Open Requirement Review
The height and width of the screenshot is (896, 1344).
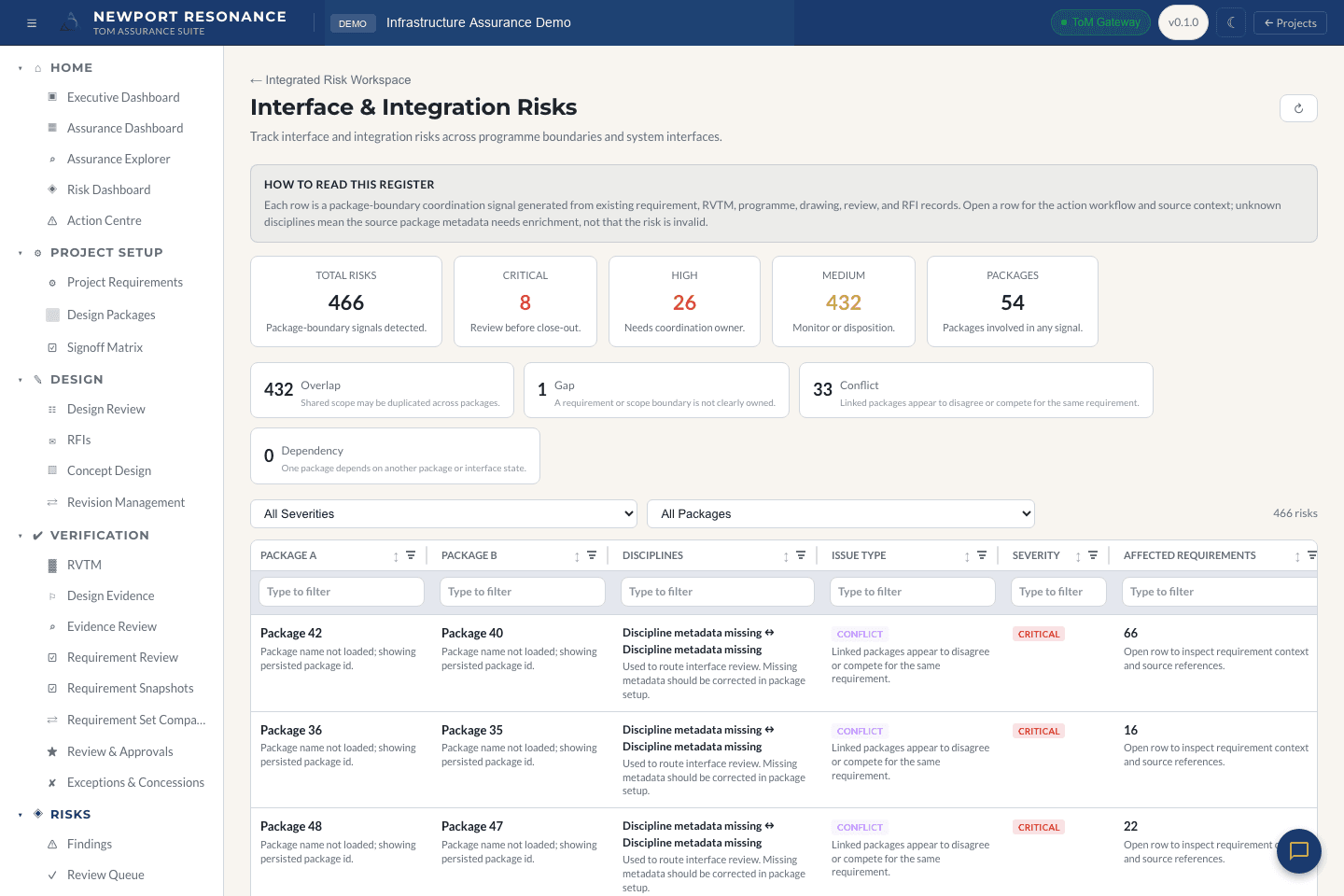pos(122,657)
